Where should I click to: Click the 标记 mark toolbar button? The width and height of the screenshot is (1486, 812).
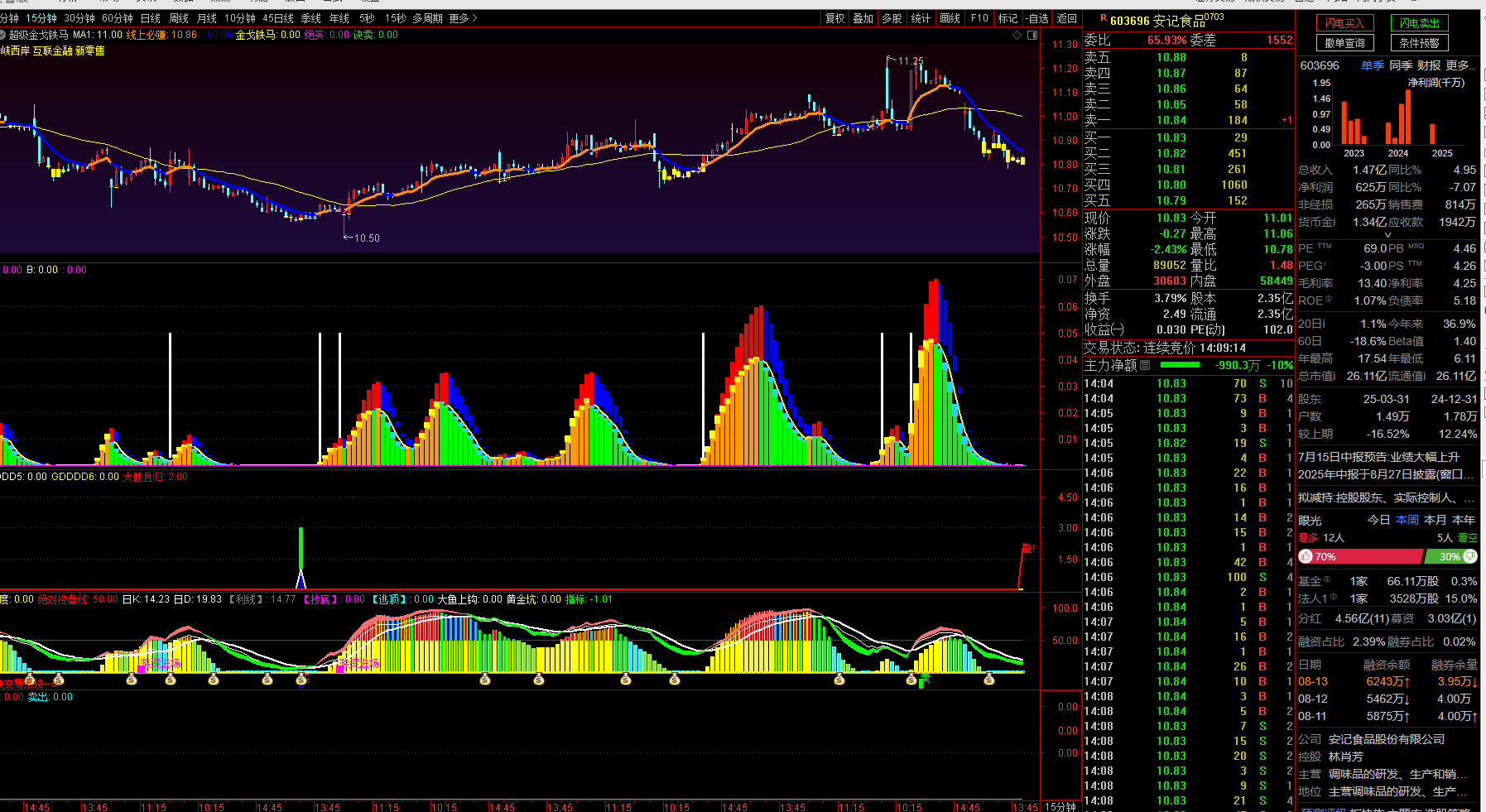point(1007,18)
